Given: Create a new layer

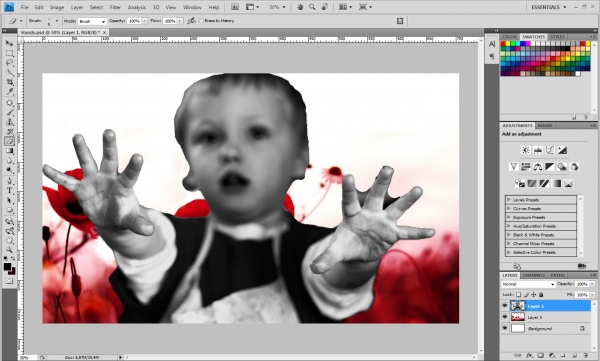Looking at the screenshot, I should [x=574, y=356].
